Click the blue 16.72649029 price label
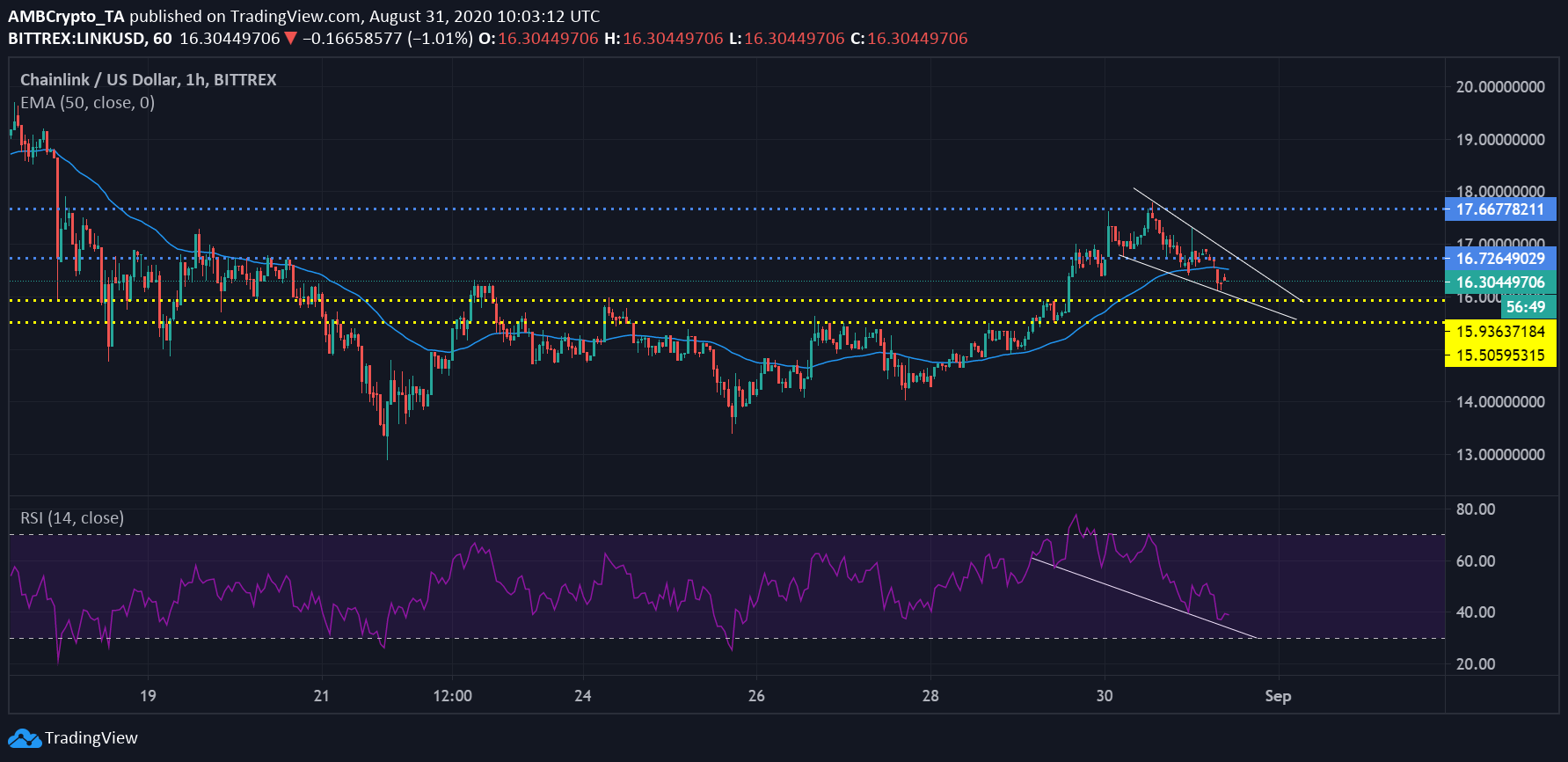1568x762 pixels. pos(1499,259)
